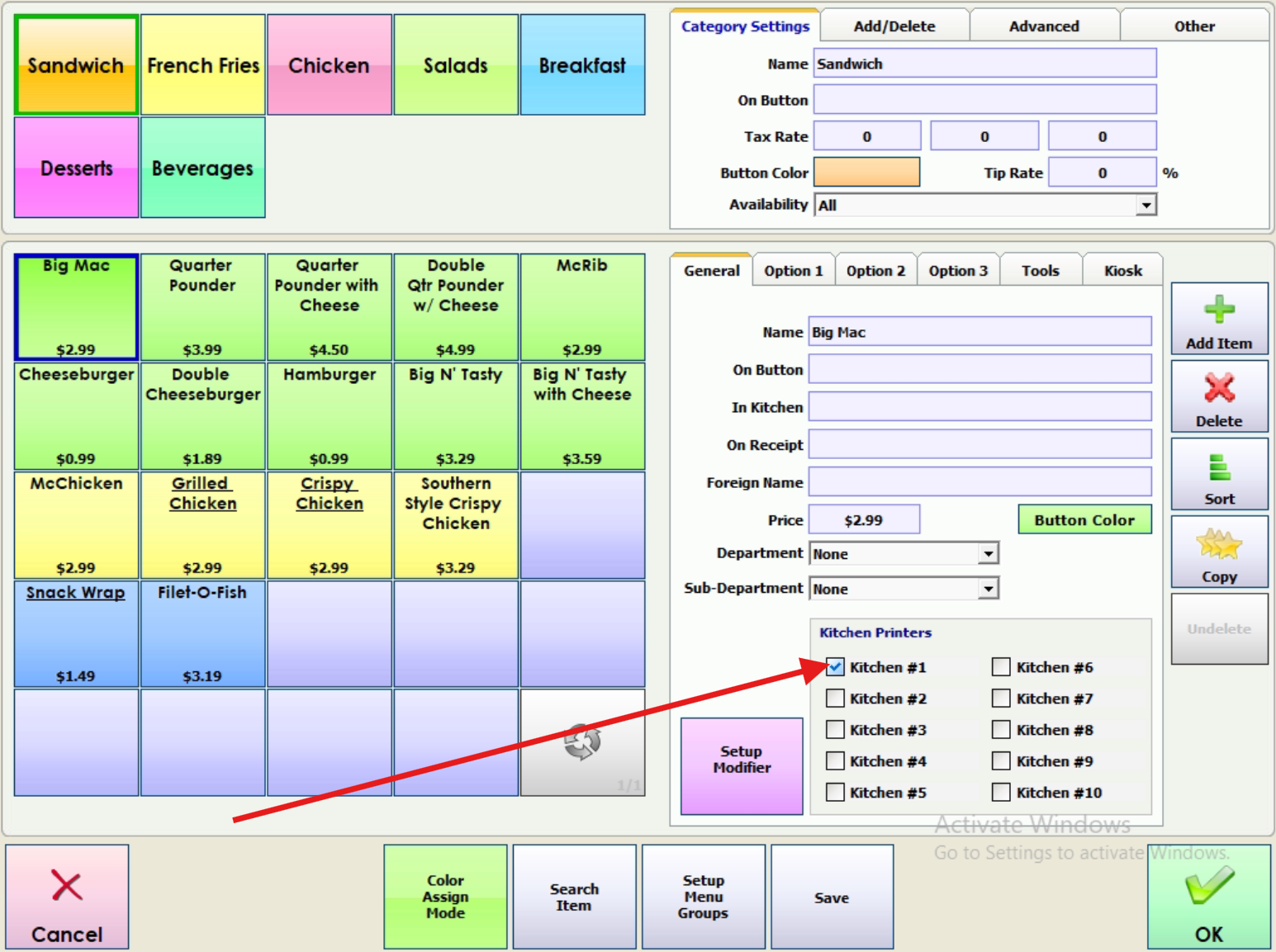
Task: Select the Filet-O-Fish item
Action: click(203, 634)
